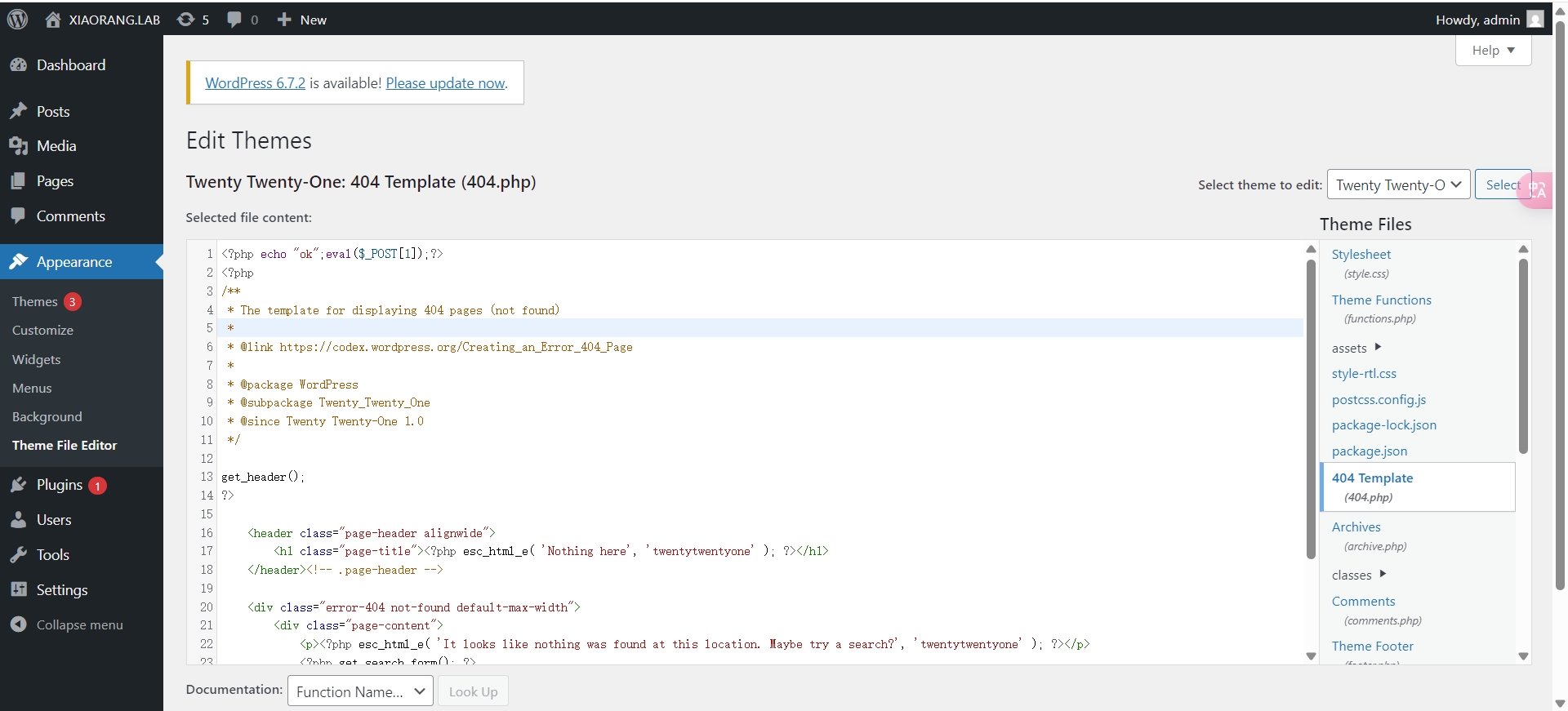Click the page vertical scrollbar
This screenshot has width=1568, height=711.
coord(1560,306)
